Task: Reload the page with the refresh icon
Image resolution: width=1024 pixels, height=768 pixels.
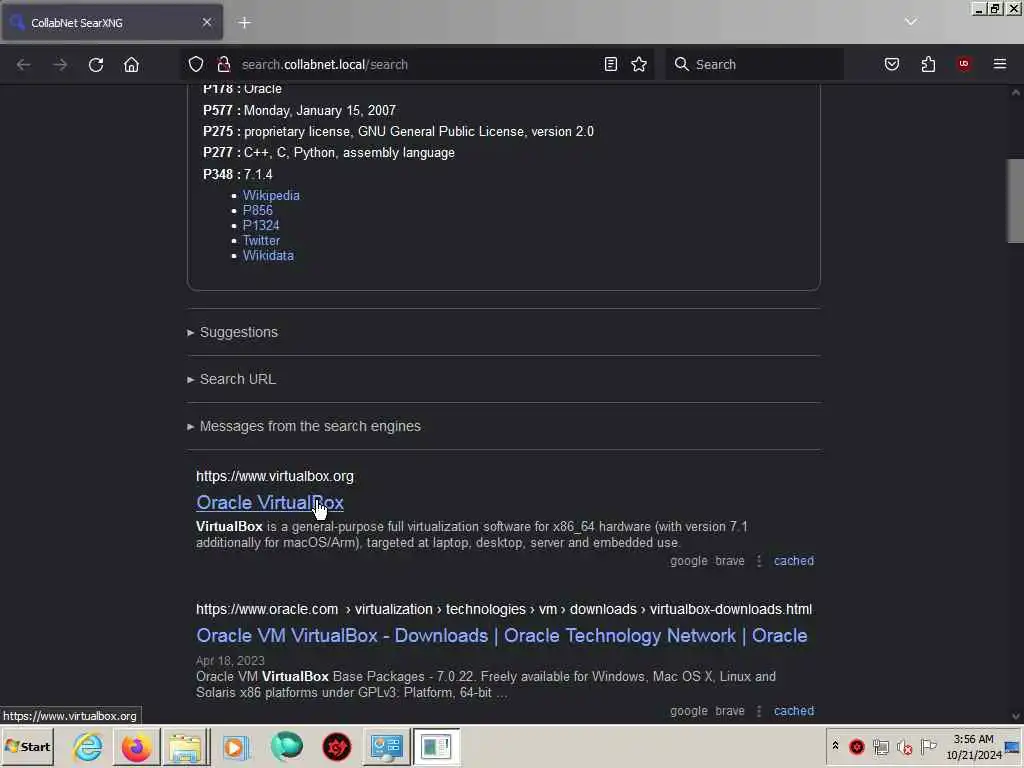Action: pos(96,65)
